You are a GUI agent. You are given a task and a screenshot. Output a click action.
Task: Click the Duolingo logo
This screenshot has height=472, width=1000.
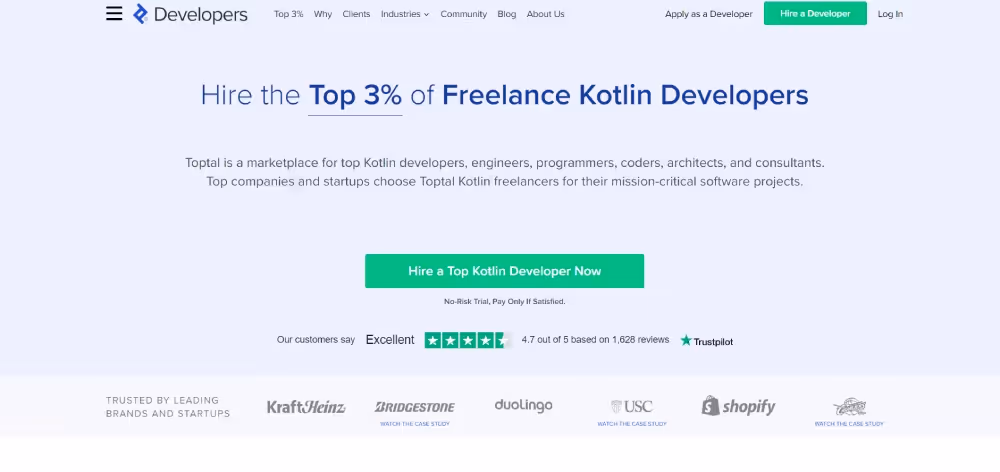523,405
